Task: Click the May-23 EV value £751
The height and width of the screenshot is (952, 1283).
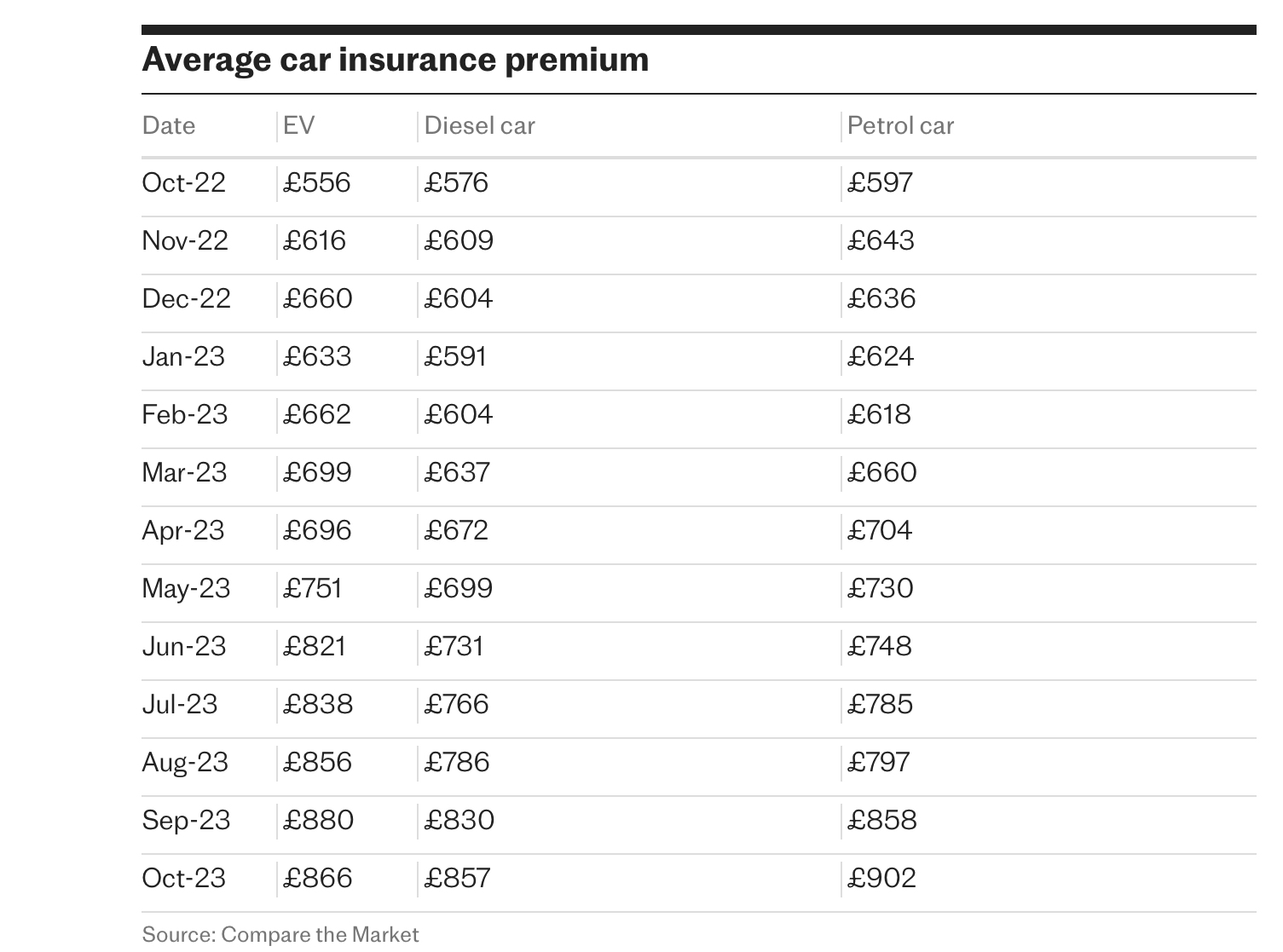Action: click(x=312, y=588)
